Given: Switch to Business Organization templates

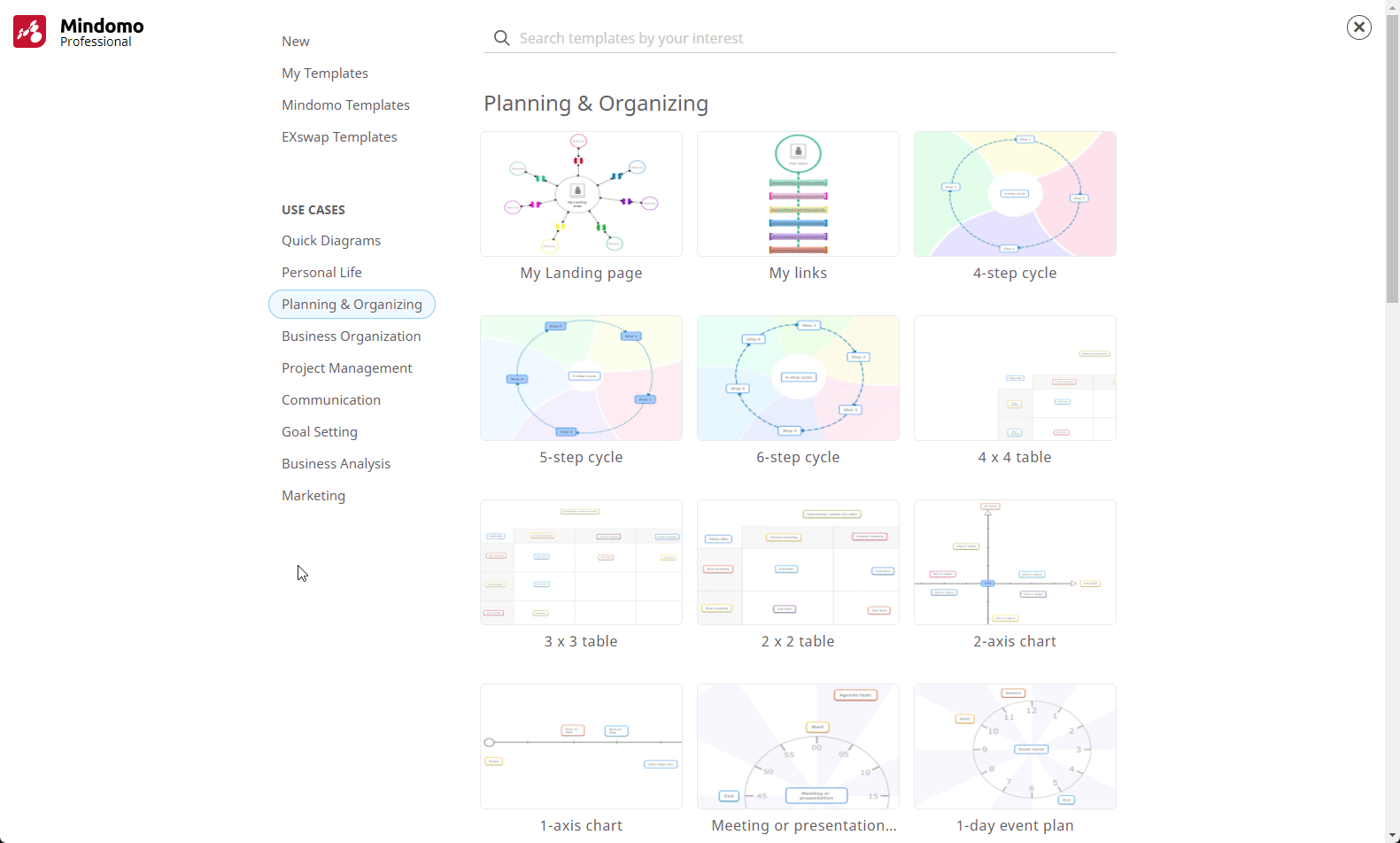Looking at the screenshot, I should pyautogui.click(x=351, y=336).
